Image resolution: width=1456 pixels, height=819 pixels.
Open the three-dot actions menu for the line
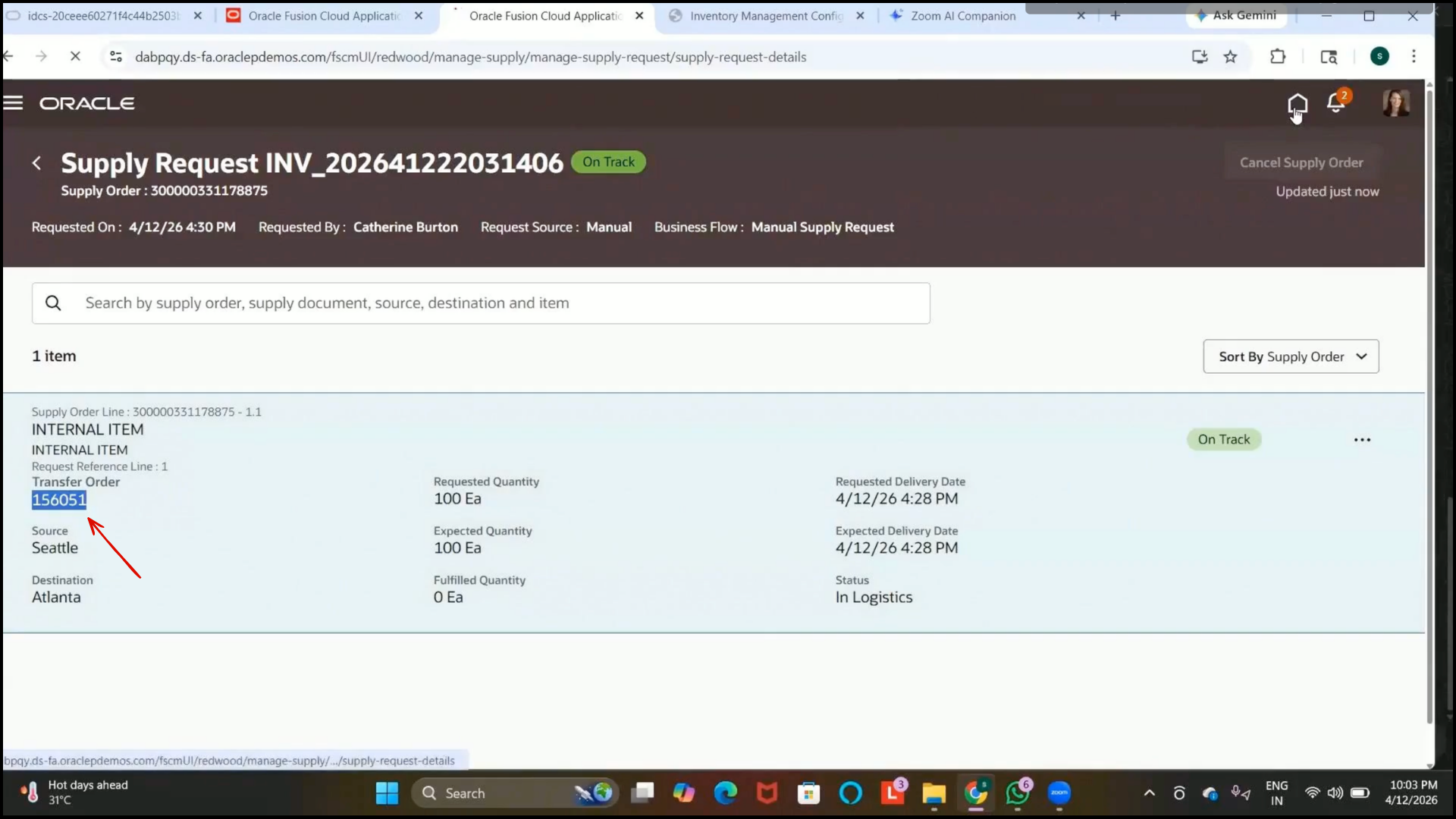[x=1362, y=440]
